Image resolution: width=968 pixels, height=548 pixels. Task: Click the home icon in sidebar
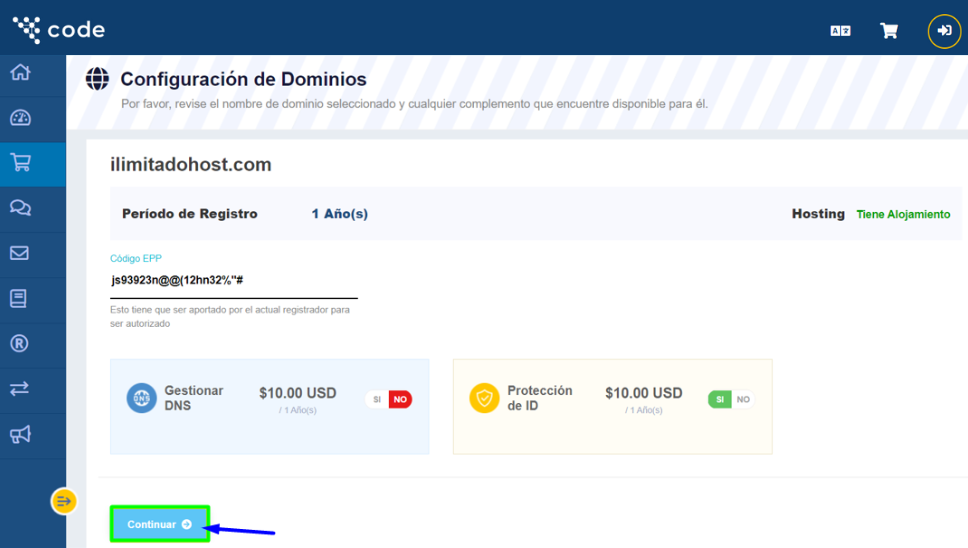(x=20, y=73)
